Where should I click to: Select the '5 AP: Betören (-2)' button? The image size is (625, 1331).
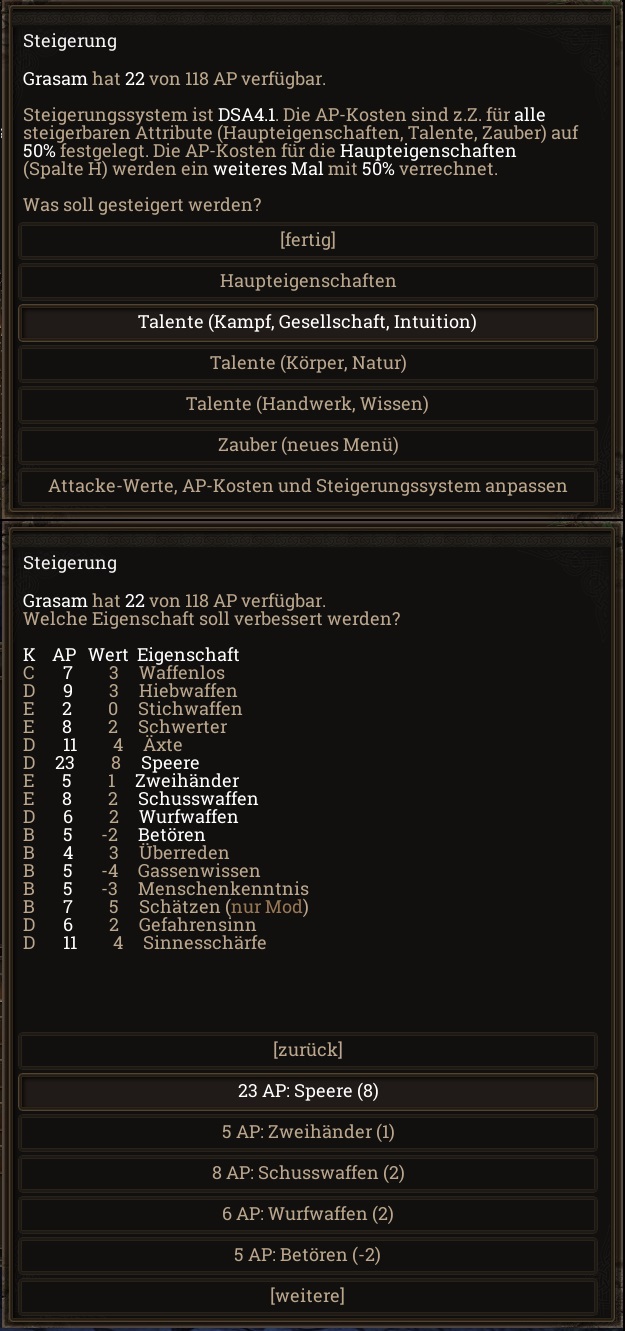pos(308,1255)
